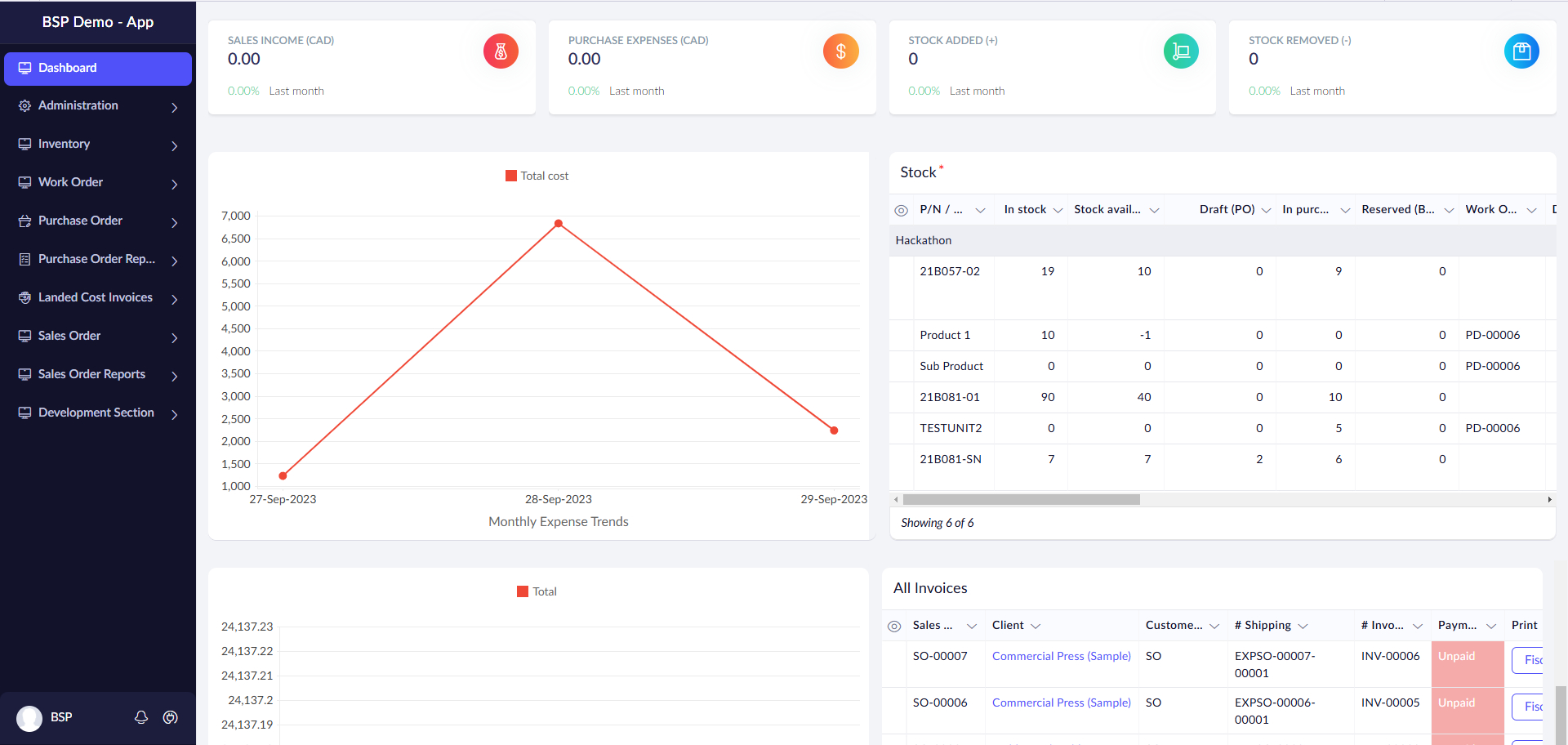
Task: Click the Print button for INV-00006
Action: click(x=1528, y=660)
